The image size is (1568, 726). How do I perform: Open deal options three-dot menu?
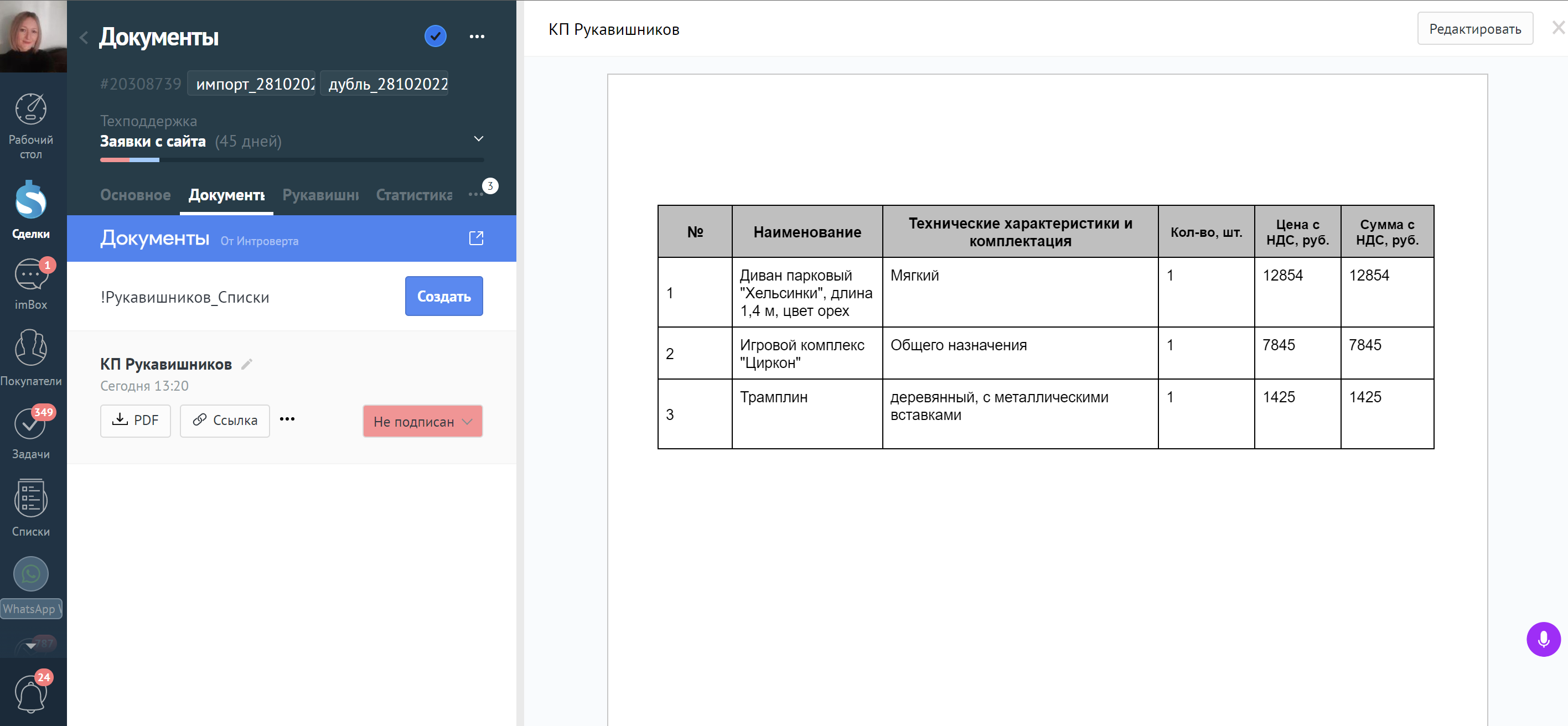[477, 37]
